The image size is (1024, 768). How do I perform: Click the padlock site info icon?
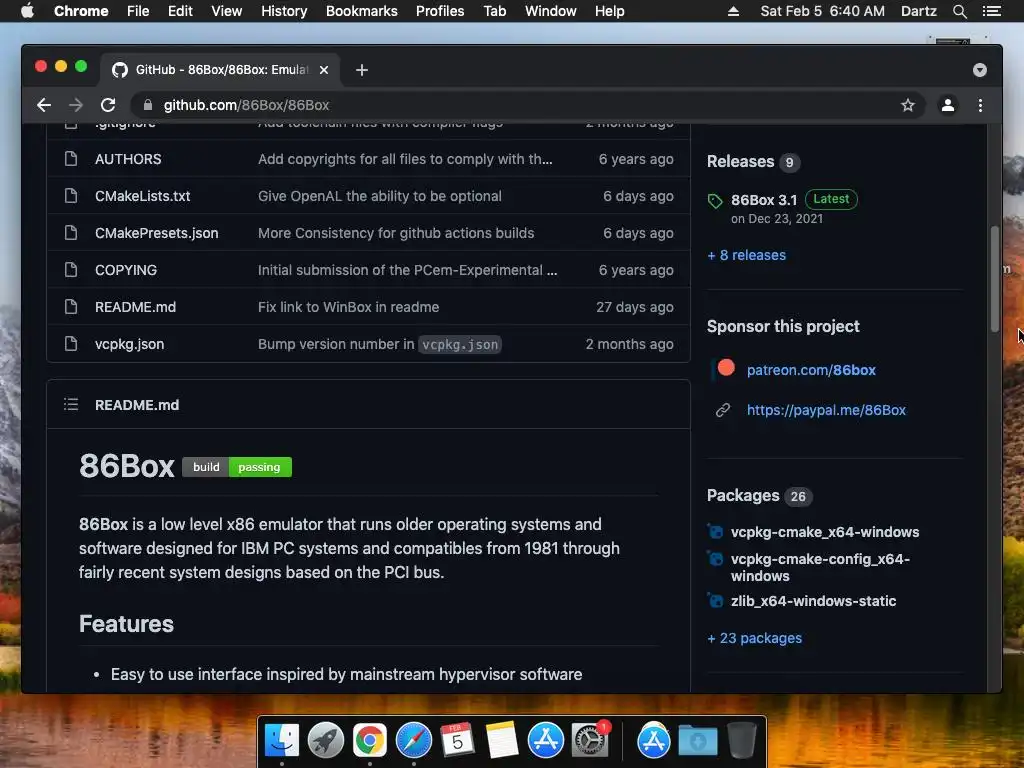point(148,105)
